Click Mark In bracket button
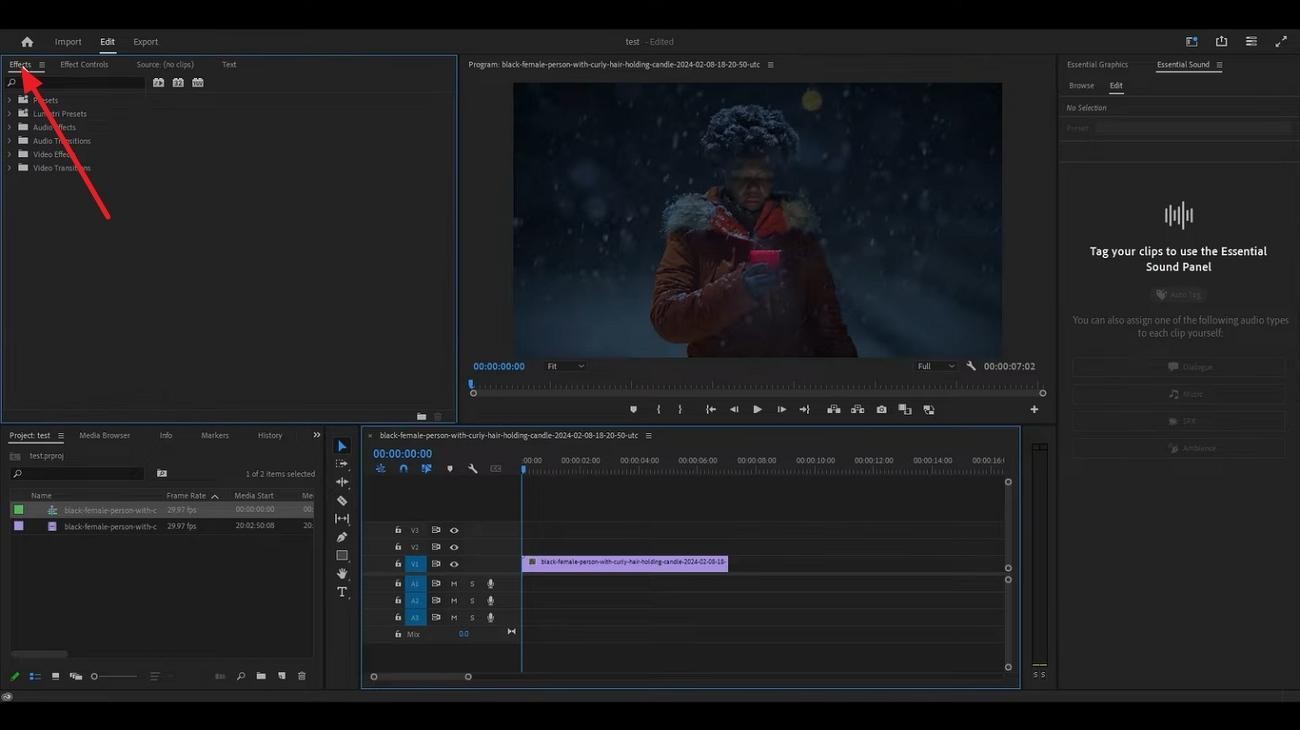Screen dimensions: 1300x730 point(658,409)
